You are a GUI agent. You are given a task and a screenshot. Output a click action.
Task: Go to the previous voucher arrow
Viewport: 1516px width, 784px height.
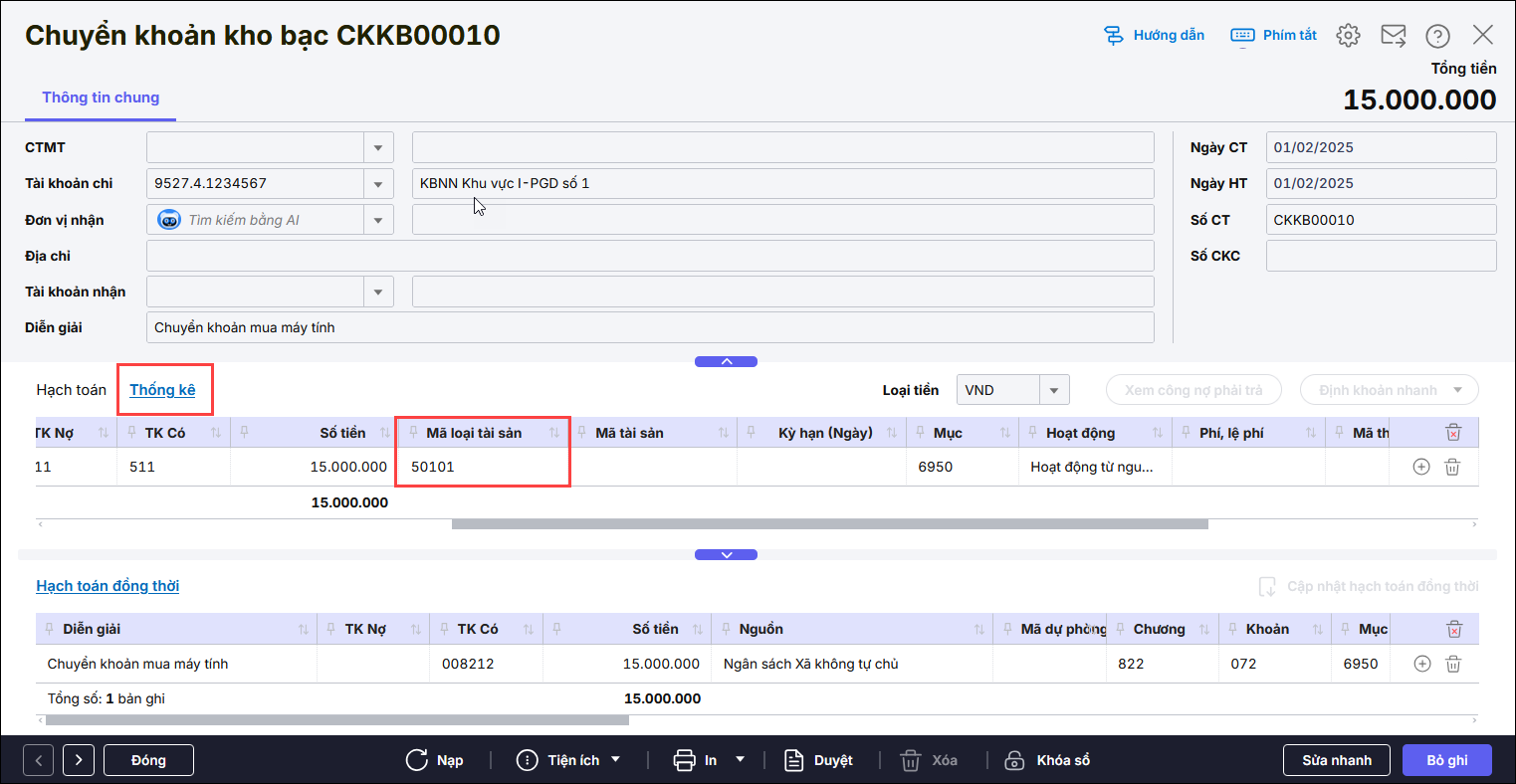38,760
